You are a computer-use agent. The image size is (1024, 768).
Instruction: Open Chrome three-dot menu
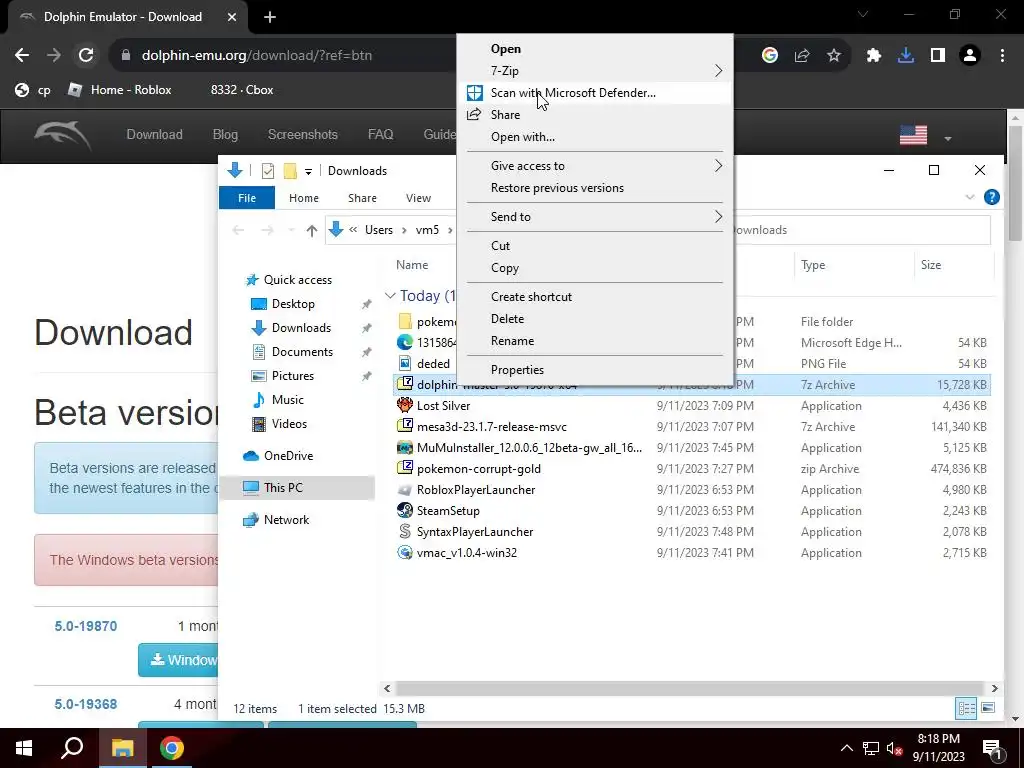click(1002, 56)
